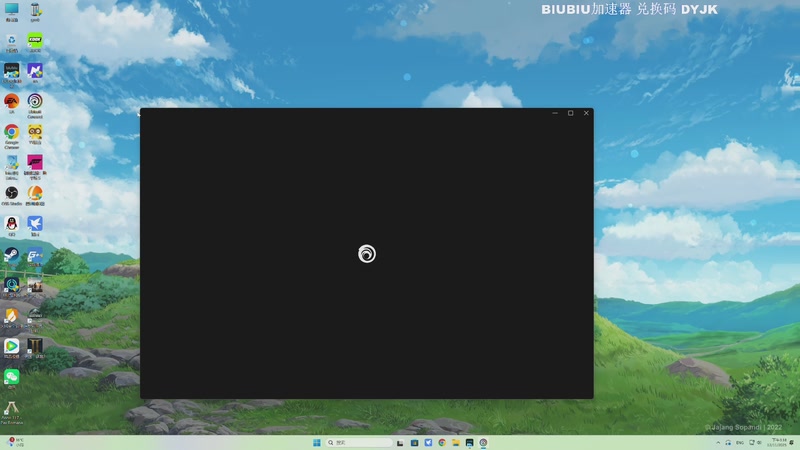
Task: Open Task View on the taskbar
Action: [400, 442]
